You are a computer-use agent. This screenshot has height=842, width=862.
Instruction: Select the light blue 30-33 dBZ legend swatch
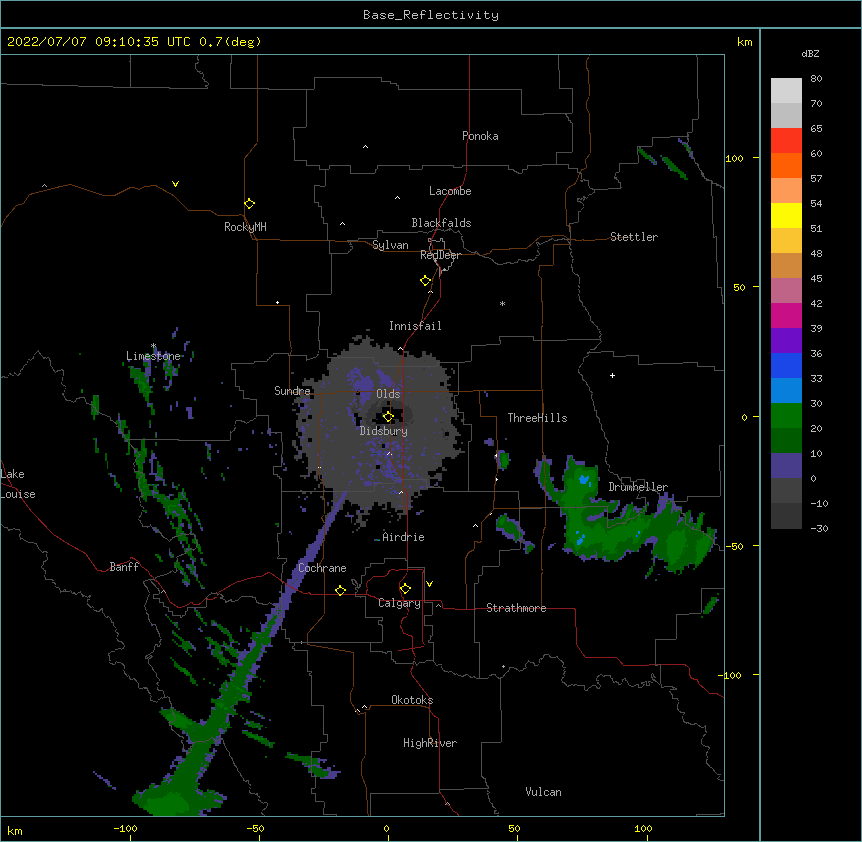point(786,391)
